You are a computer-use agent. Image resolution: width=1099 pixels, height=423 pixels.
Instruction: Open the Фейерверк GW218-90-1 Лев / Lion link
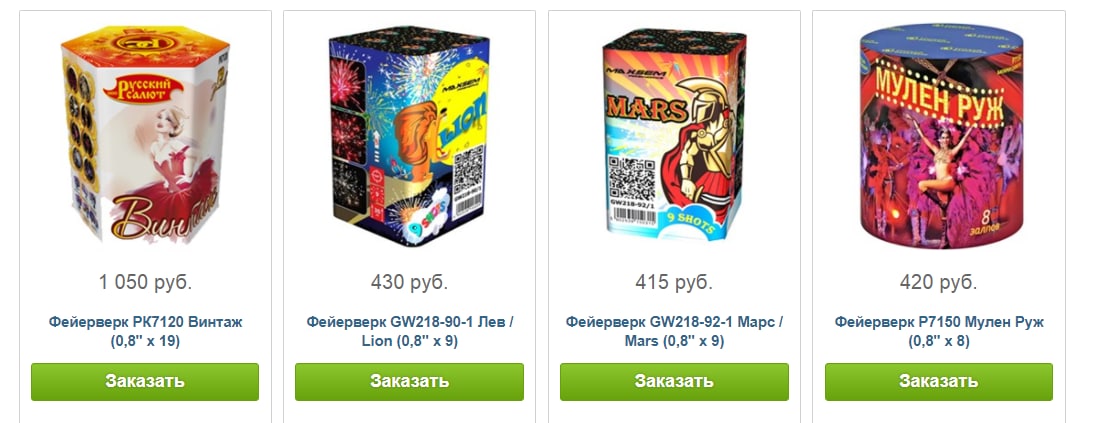[x=409, y=332]
